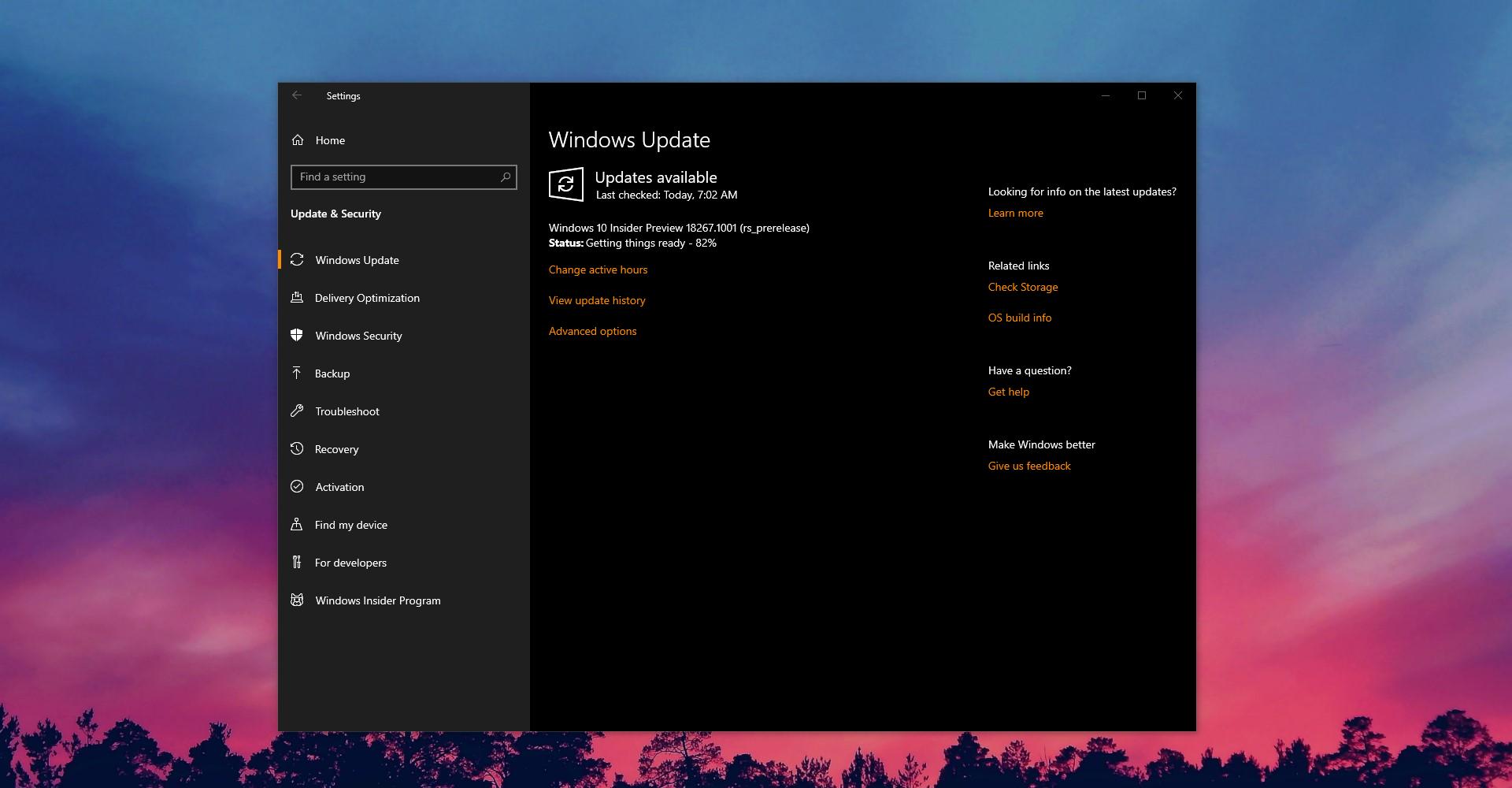Open For developers settings
Screen dimensions: 1512x788
pyautogui.click(x=404, y=563)
